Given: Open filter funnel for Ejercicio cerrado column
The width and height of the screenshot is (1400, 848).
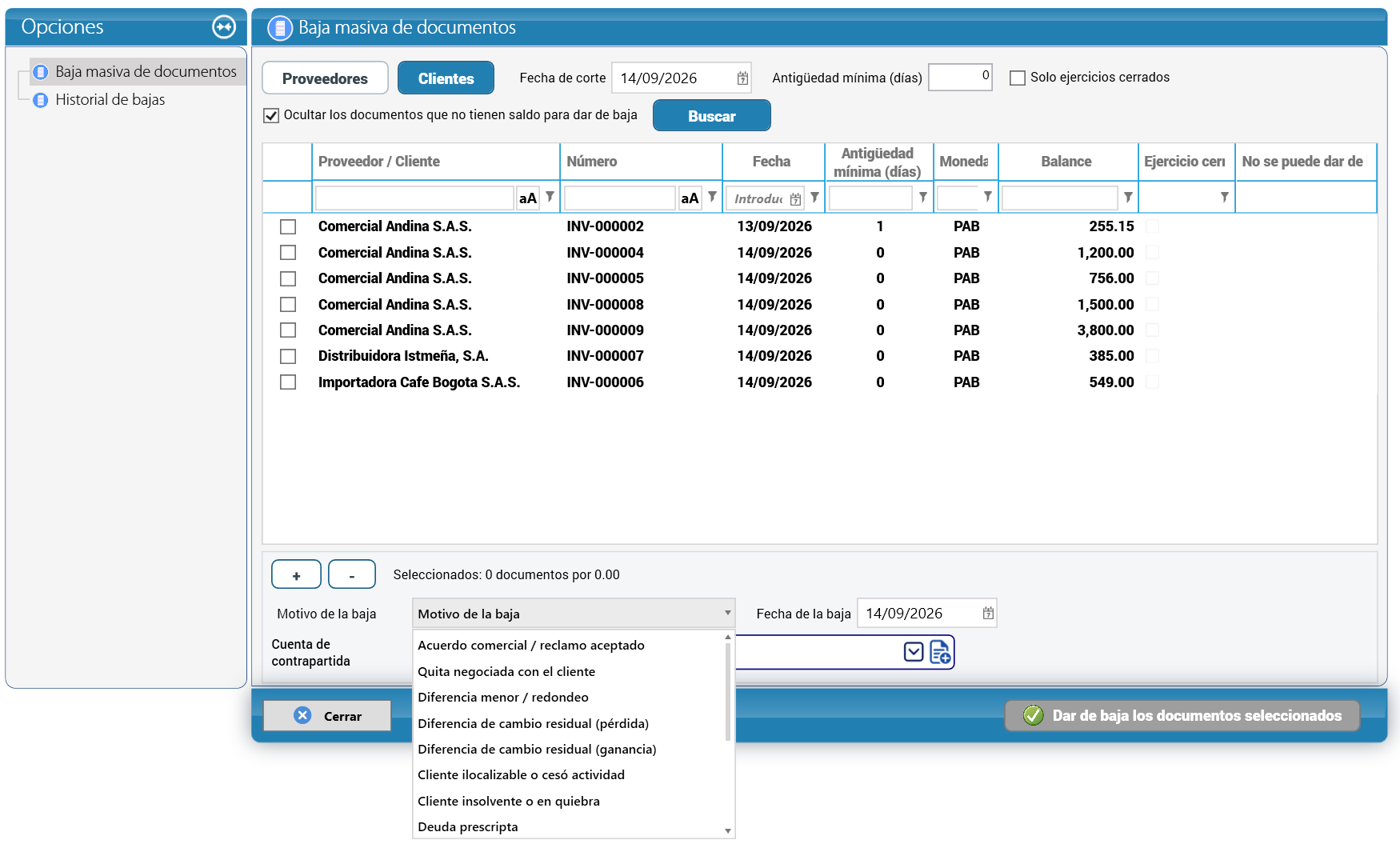Looking at the screenshot, I should (x=1224, y=197).
